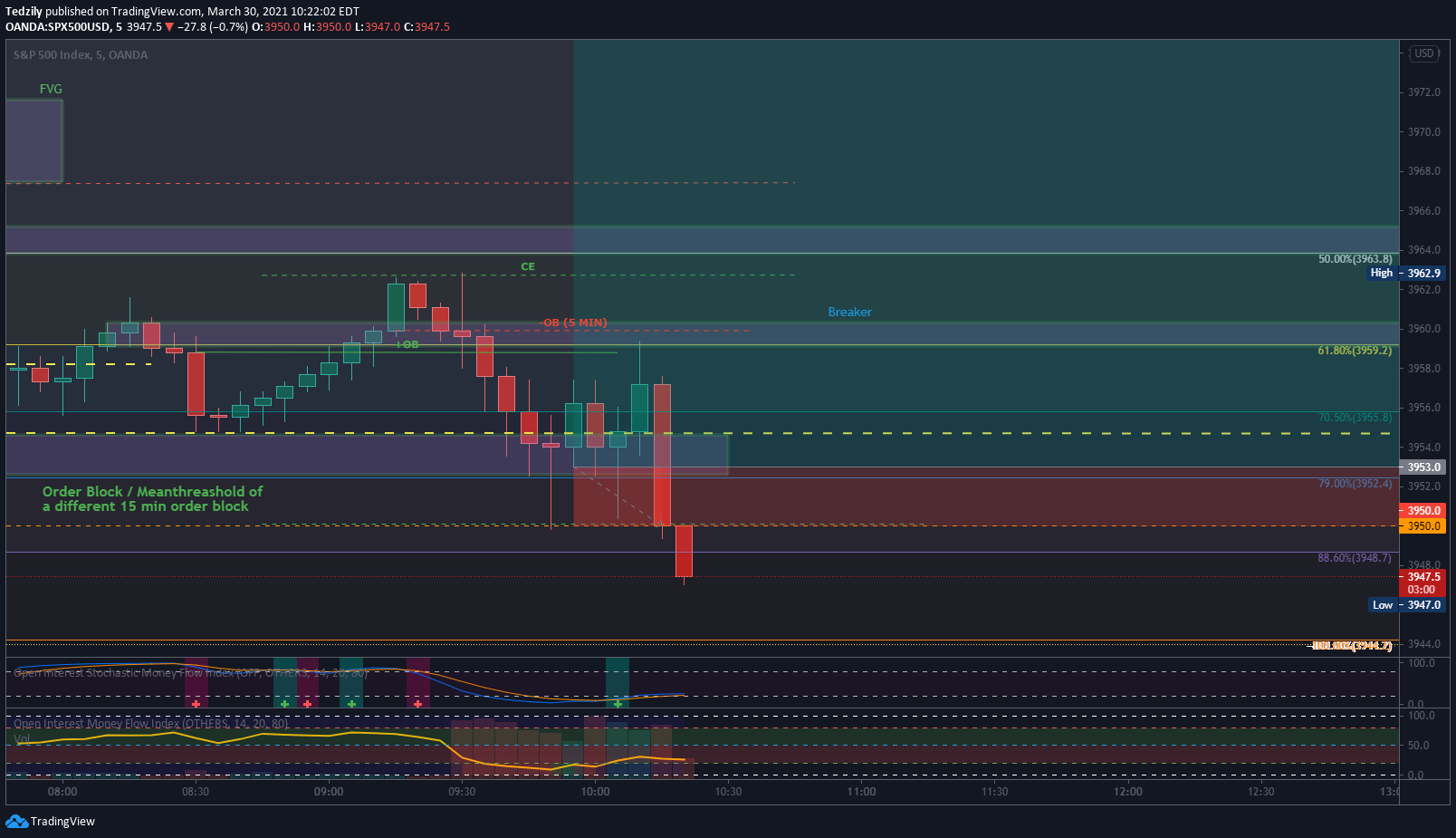1456x838 pixels.
Task: Click the 08:00 time axis label
Action: 62,792
